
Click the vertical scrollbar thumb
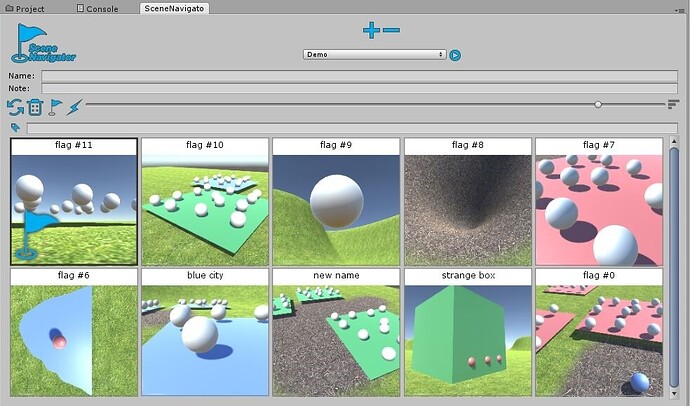pos(674,267)
